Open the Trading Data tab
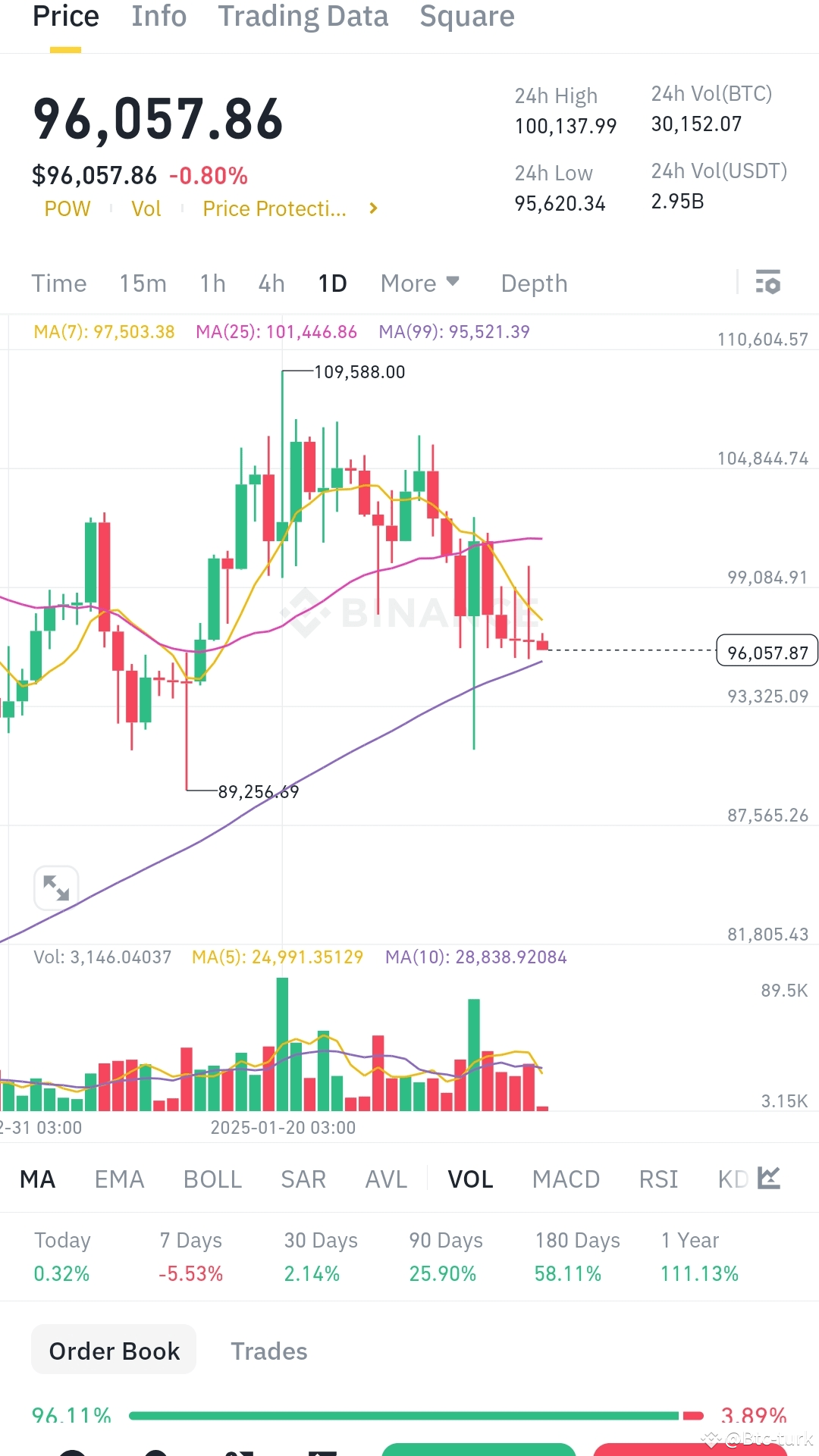Screen dimensions: 819x1456 (x=303, y=17)
